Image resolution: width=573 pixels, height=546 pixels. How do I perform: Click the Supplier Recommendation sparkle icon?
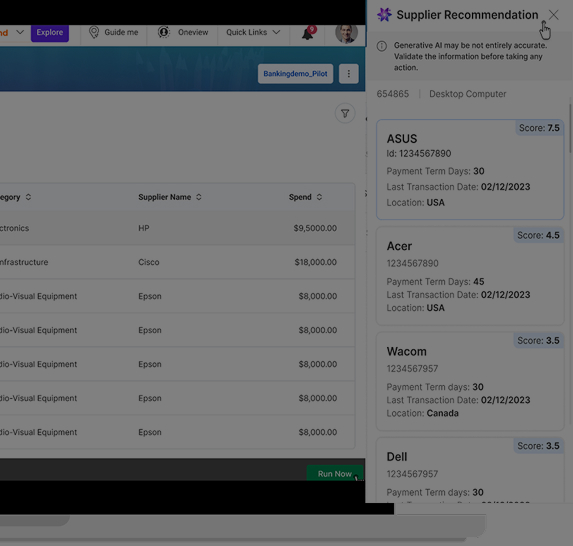tap(384, 15)
